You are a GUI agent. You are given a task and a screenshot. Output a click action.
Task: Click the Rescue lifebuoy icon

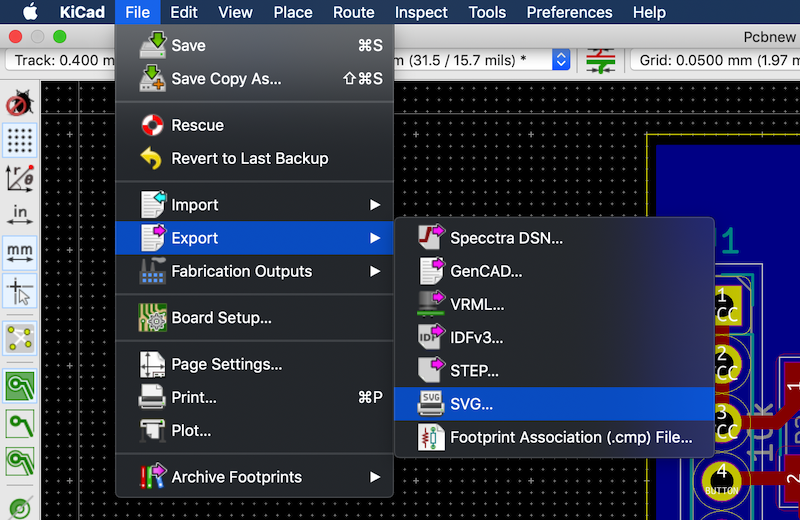153,125
